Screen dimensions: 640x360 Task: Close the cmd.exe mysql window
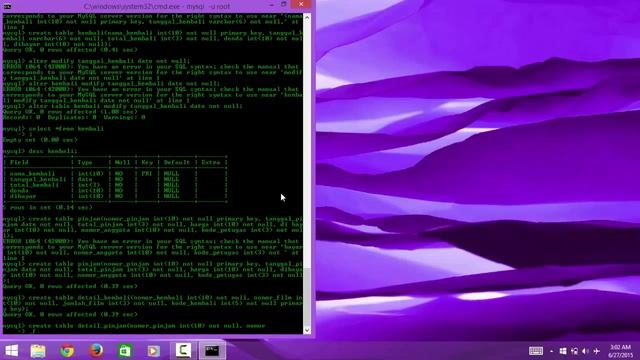coord(301,4)
